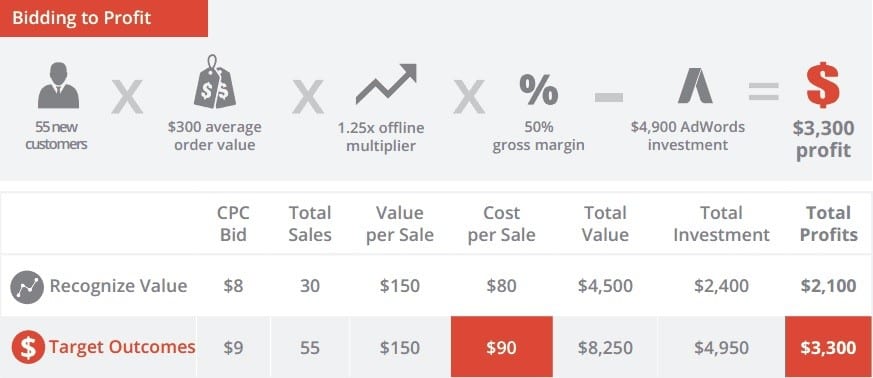Image resolution: width=873 pixels, height=378 pixels.
Task: Click the Recognize Value row label
Action: tap(118, 286)
